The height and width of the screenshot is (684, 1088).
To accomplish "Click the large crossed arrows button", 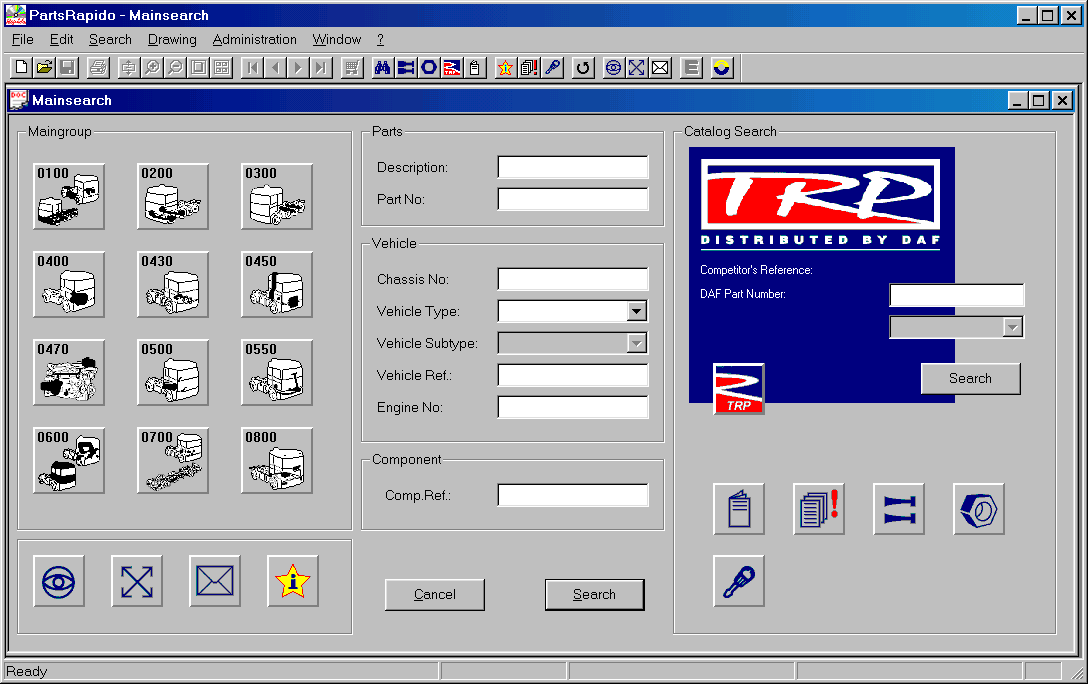I will click(x=137, y=581).
